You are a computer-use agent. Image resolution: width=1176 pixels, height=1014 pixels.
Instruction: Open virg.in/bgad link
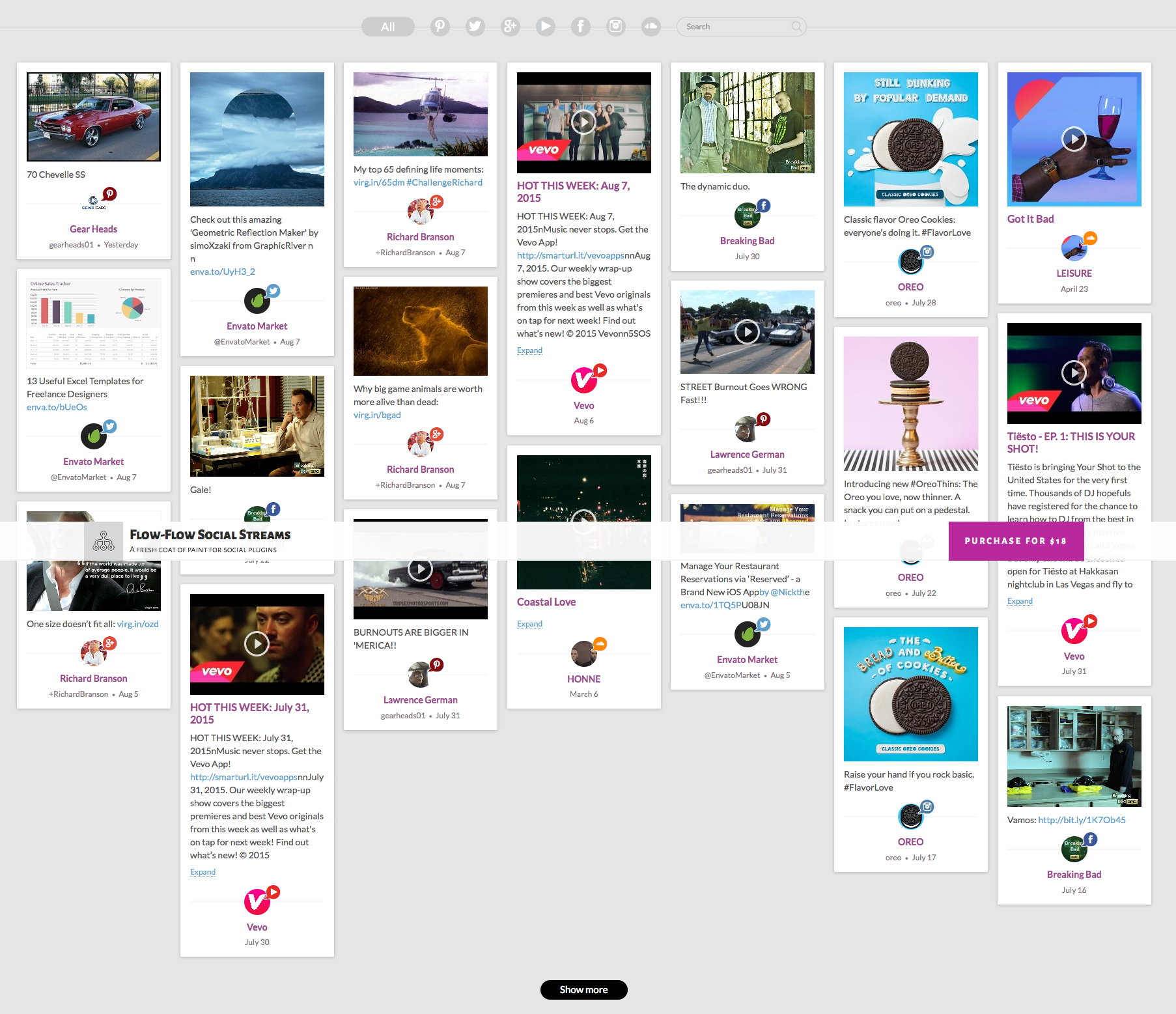click(377, 415)
